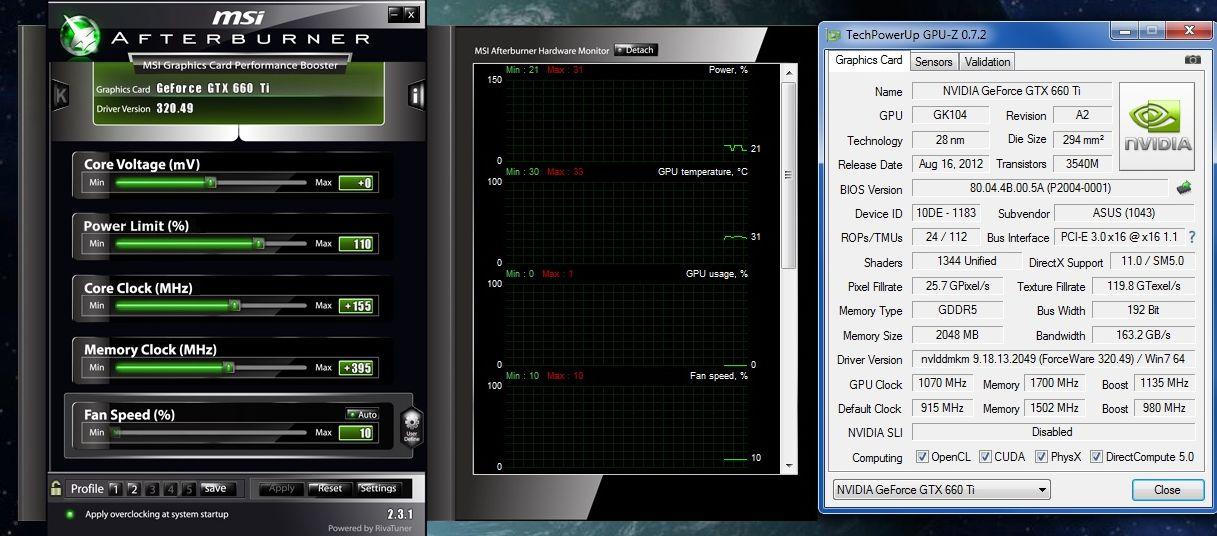The width and height of the screenshot is (1217, 536).
Task: Click the NVIDIA SLI Disabled field
Action: point(1053,433)
